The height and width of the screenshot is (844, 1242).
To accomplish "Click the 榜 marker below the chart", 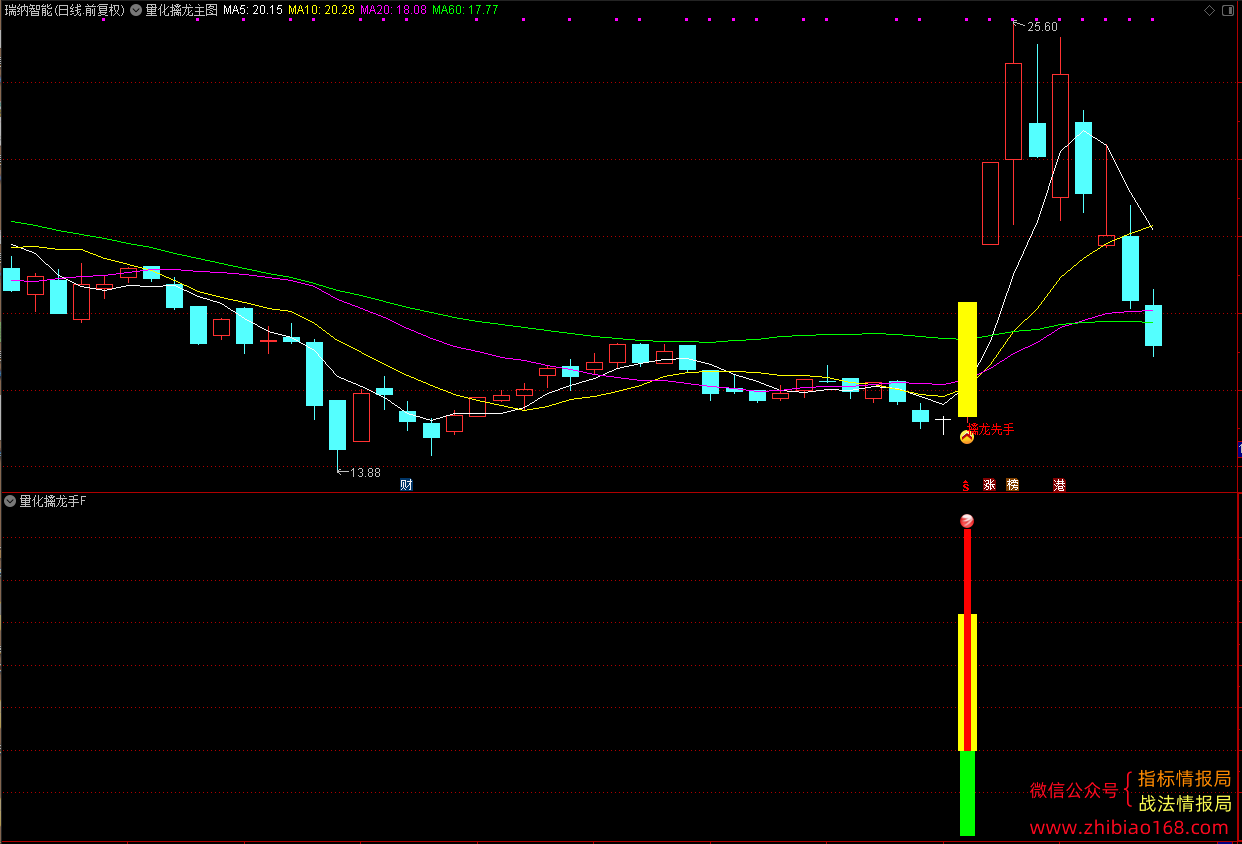I will pos(1013,485).
